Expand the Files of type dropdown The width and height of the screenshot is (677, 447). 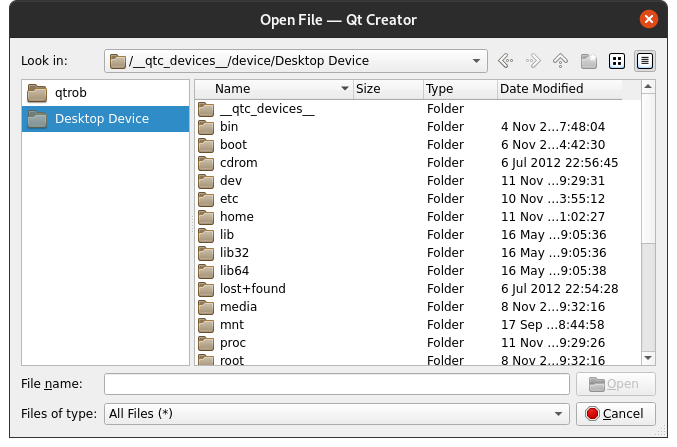[555, 413]
